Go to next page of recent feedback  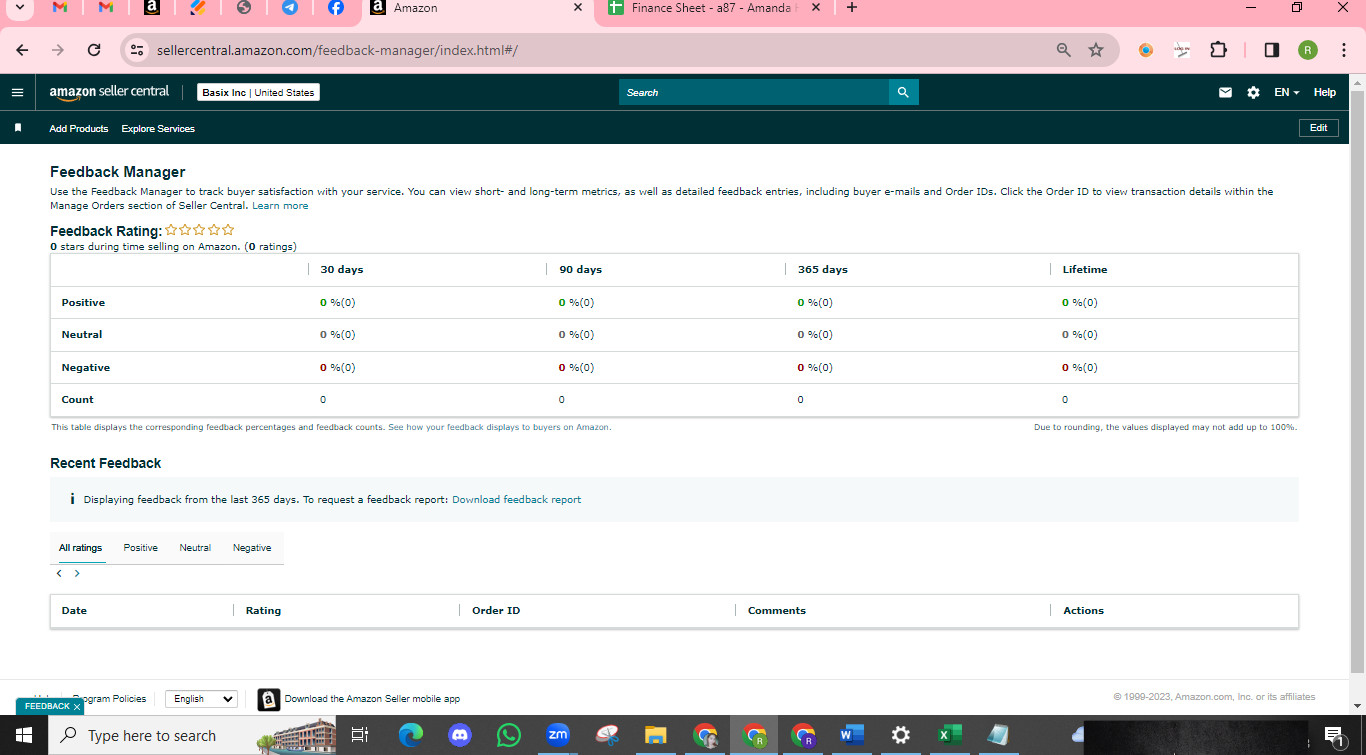(77, 573)
